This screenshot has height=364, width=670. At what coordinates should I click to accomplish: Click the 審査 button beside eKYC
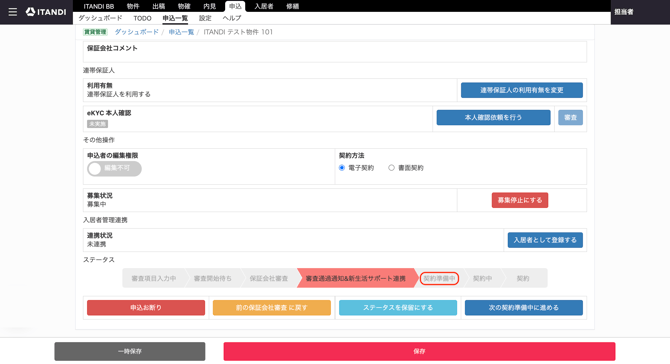[570, 117]
